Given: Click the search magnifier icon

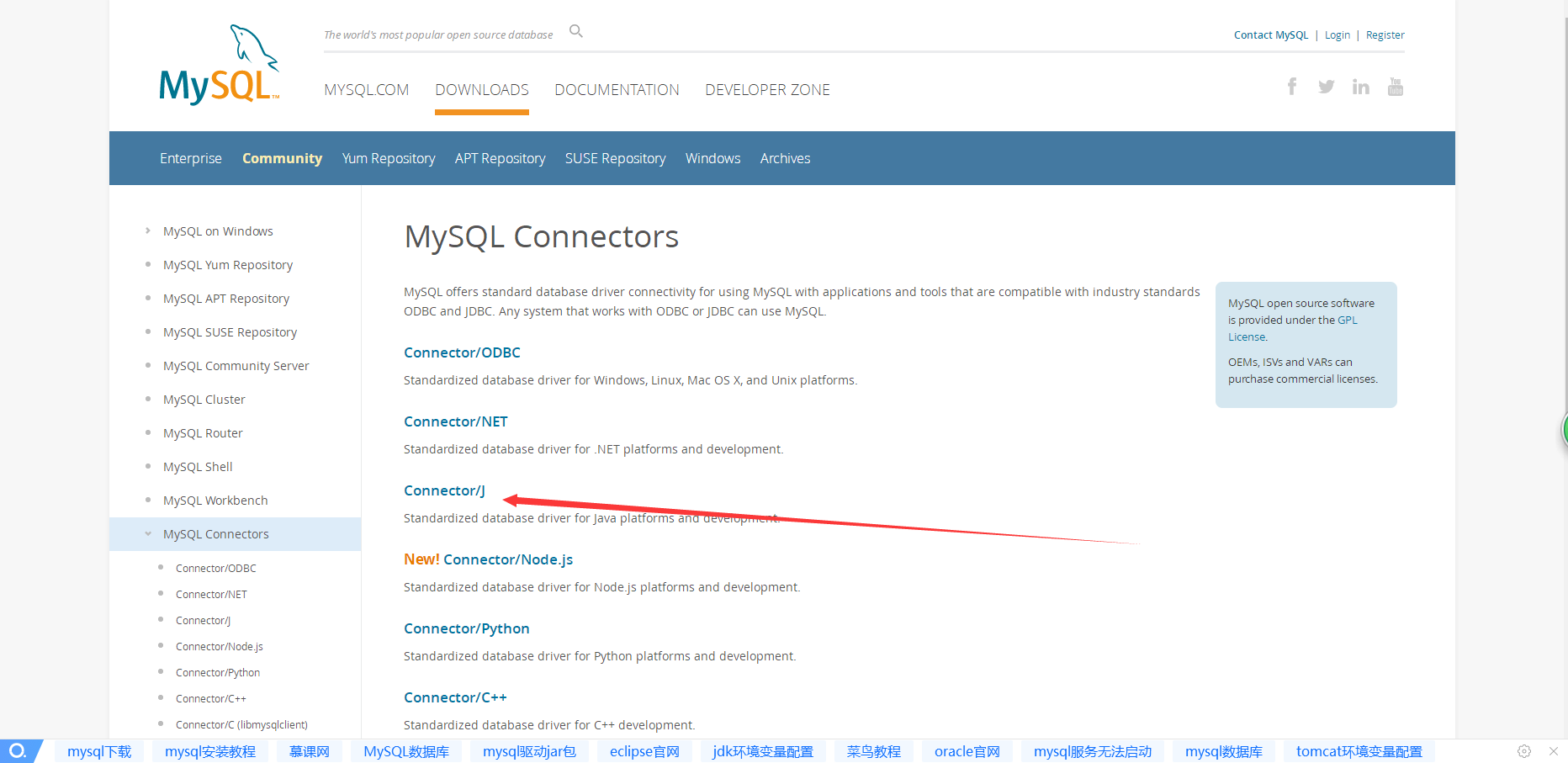Looking at the screenshot, I should click(575, 30).
